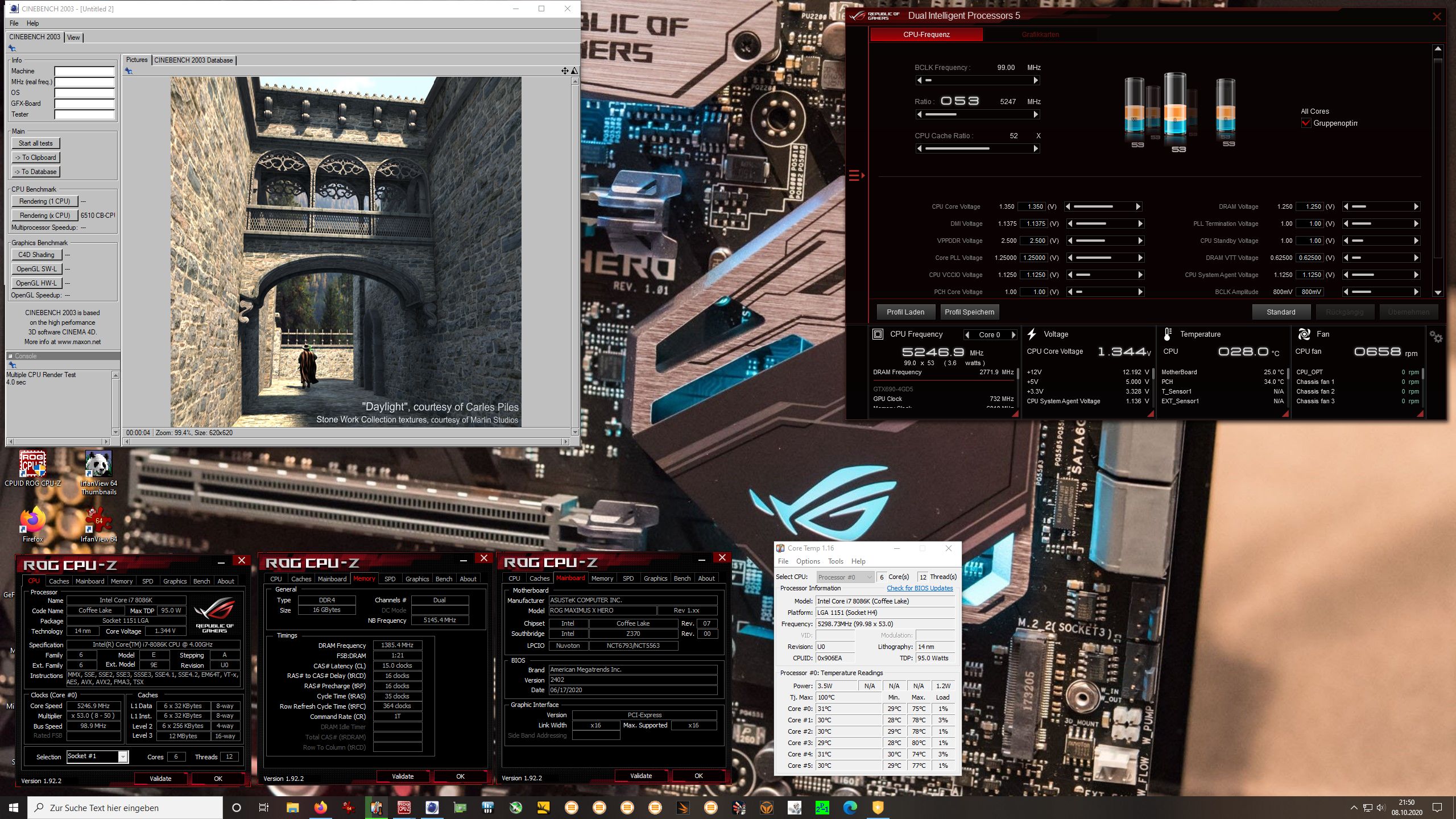The height and width of the screenshot is (819, 1456).
Task: Decrease CPU Cache Ratio with the left arrow
Action: click(x=919, y=148)
